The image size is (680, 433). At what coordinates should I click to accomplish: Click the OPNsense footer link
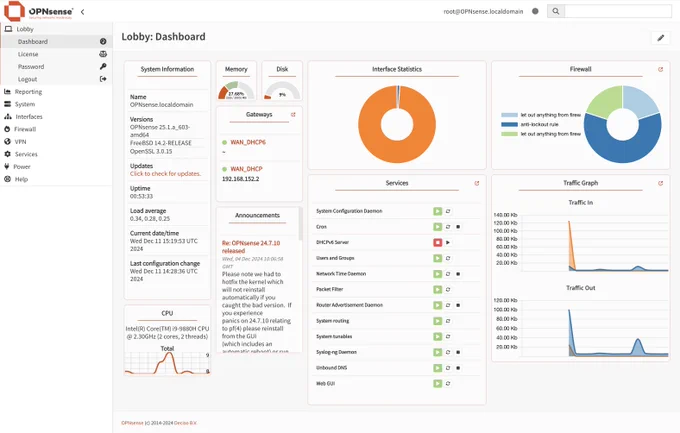tap(132, 423)
